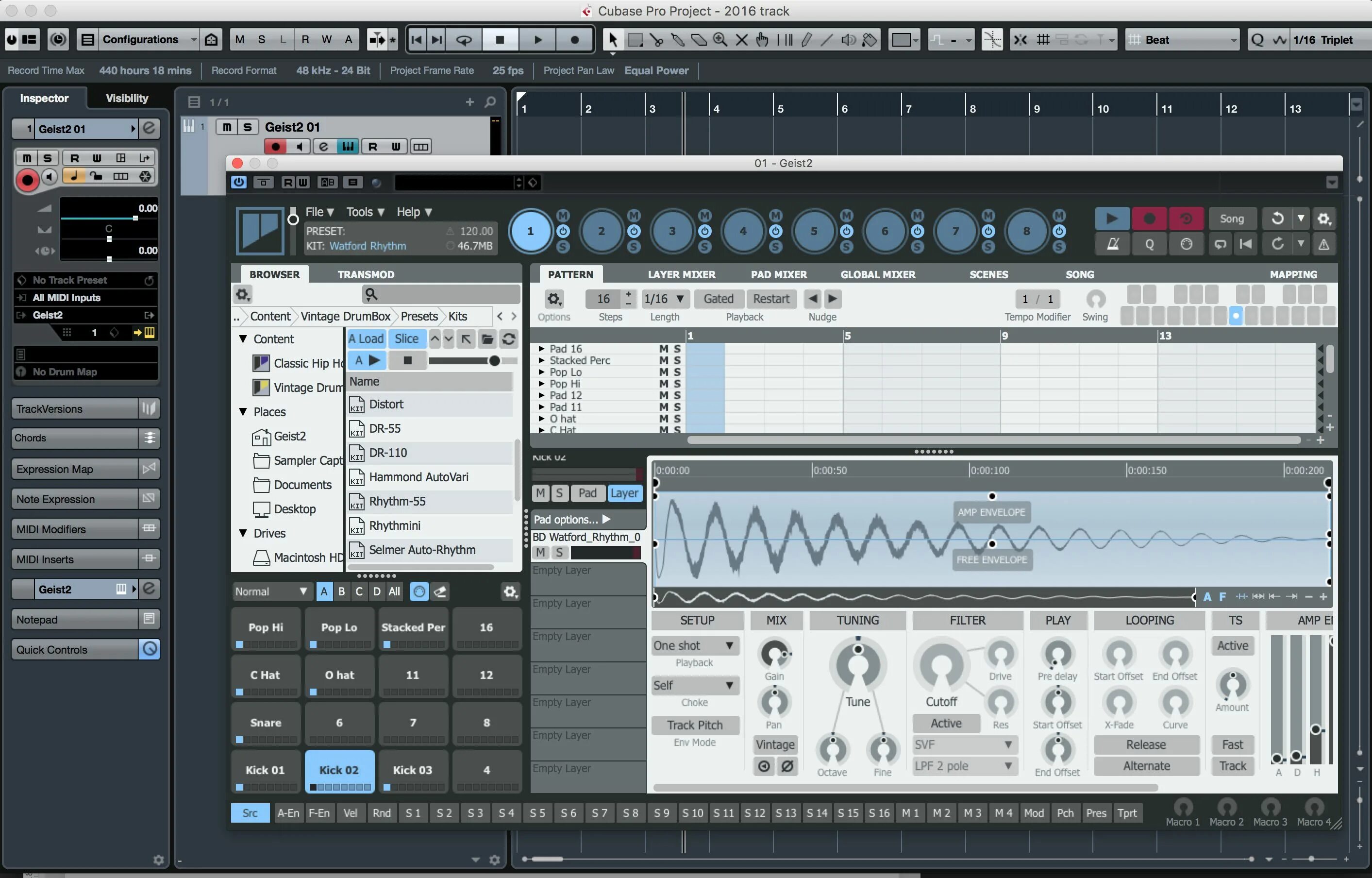The width and height of the screenshot is (1372, 878).
Task: Select Rhythm-55 from preset list
Action: [397, 501]
